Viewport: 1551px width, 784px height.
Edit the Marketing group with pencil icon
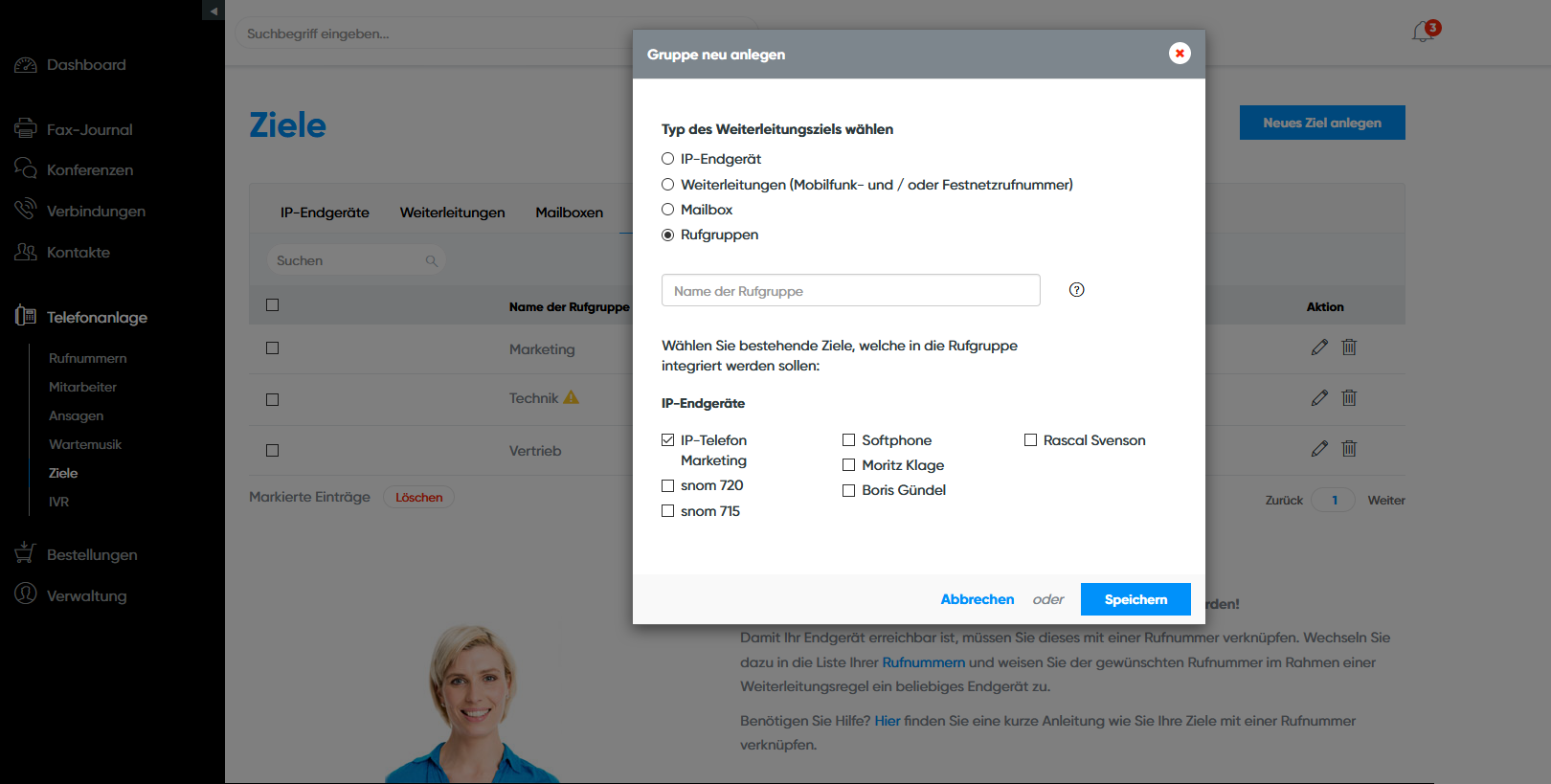click(x=1319, y=347)
